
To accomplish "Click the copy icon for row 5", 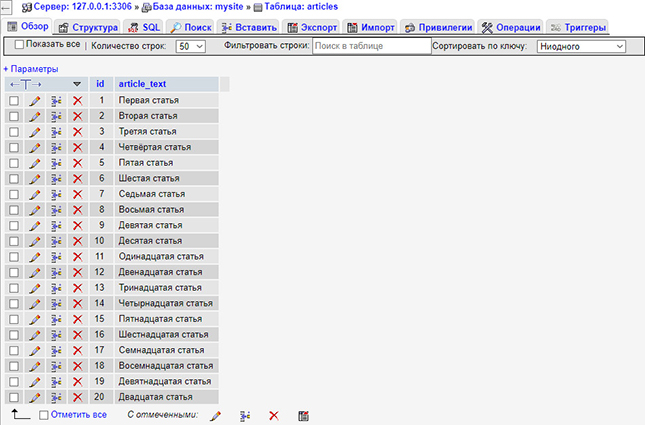I will tap(56, 163).
